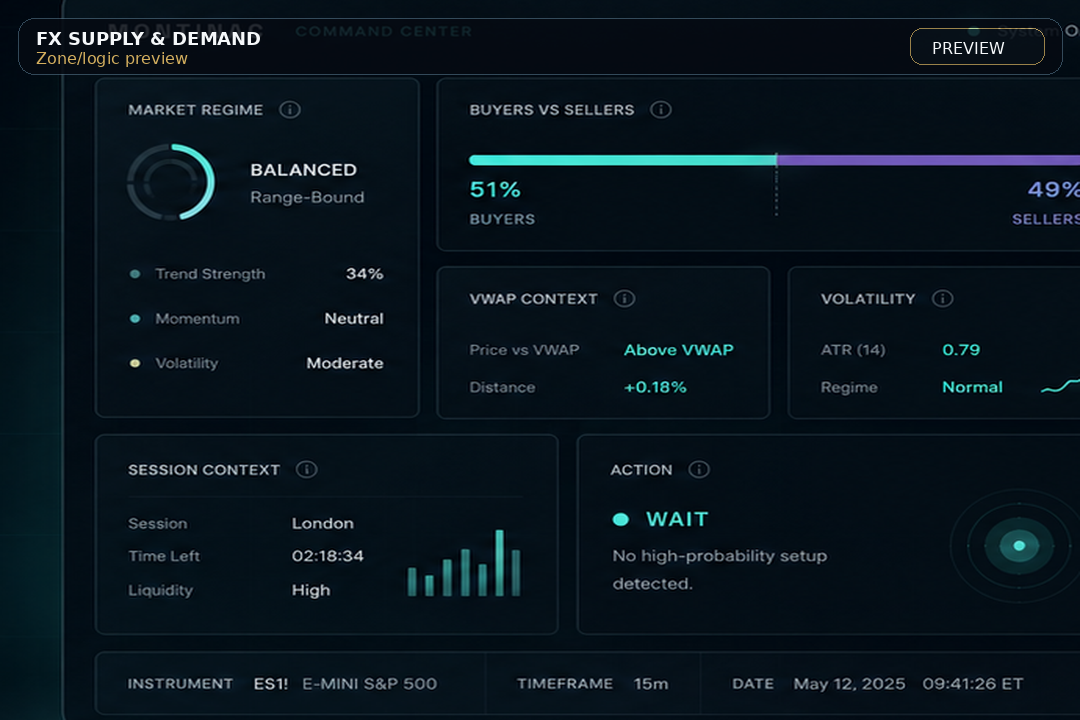Click the 02:18:34 time left value
The width and height of the screenshot is (1080, 720).
point(327,555)
